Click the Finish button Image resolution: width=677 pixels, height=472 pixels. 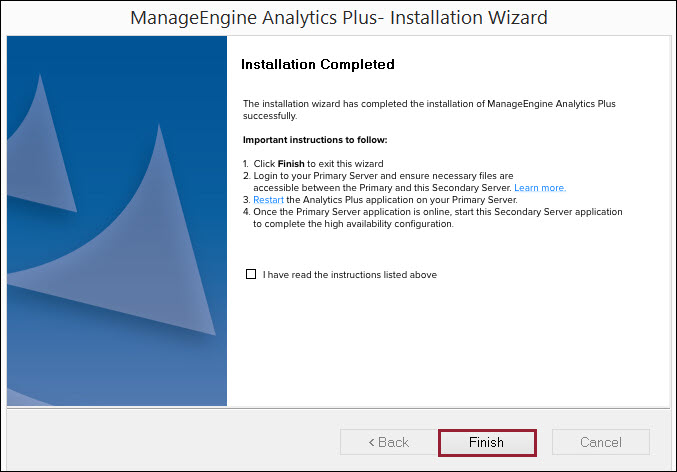[x=487, y=442]
